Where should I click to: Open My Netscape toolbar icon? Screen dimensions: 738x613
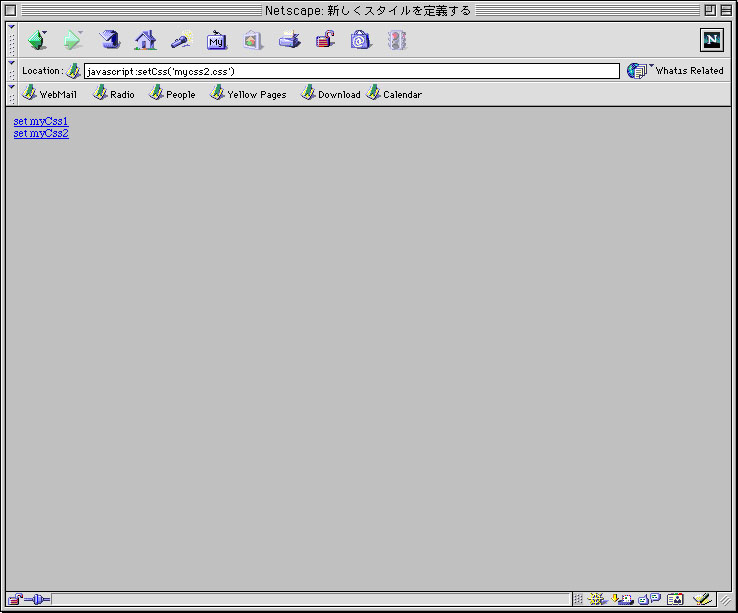[217, 40]
